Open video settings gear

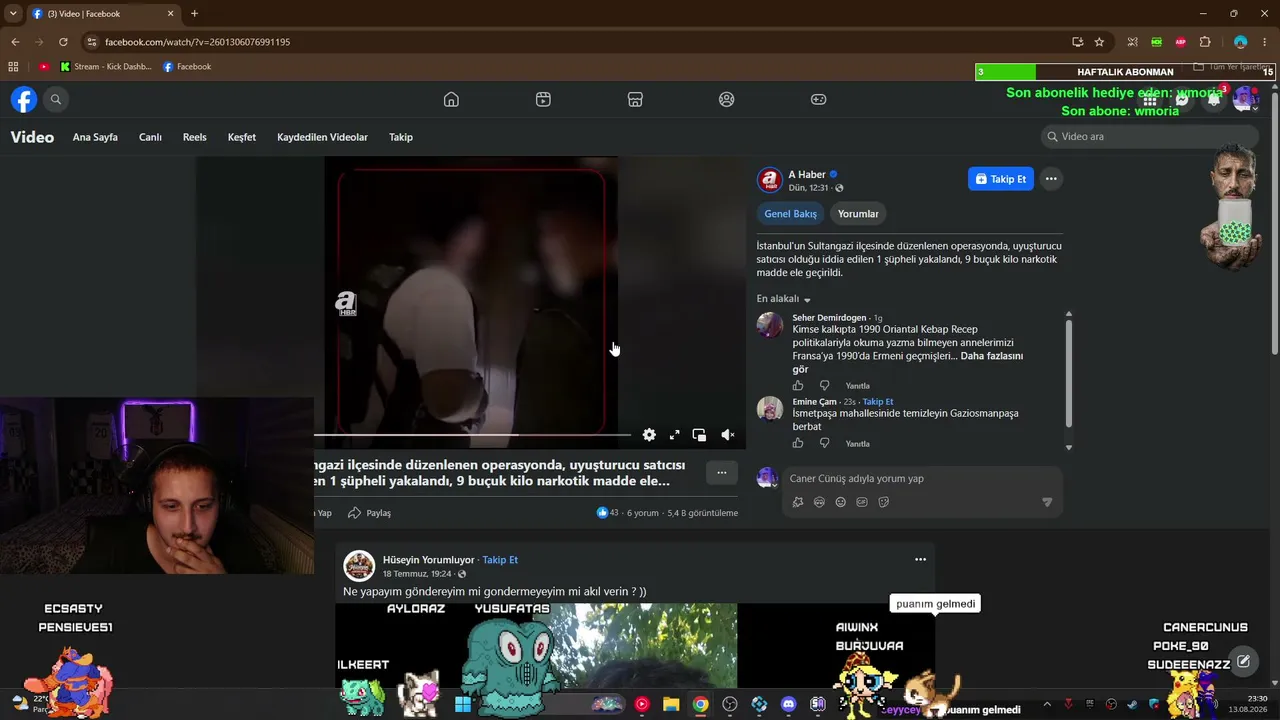(649, 435)
